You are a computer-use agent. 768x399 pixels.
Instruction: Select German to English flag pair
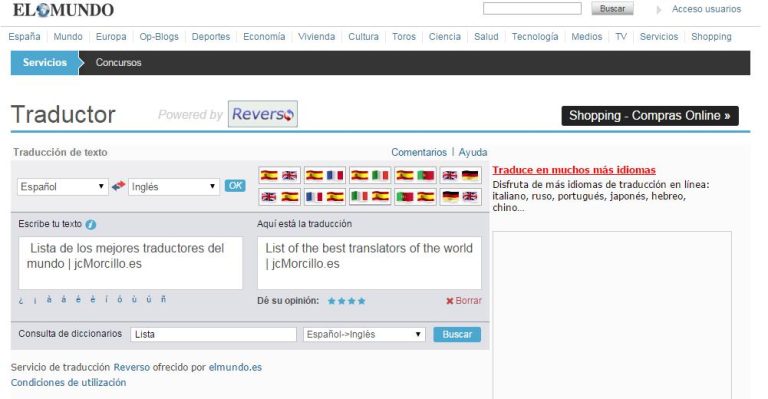(460, 197)
